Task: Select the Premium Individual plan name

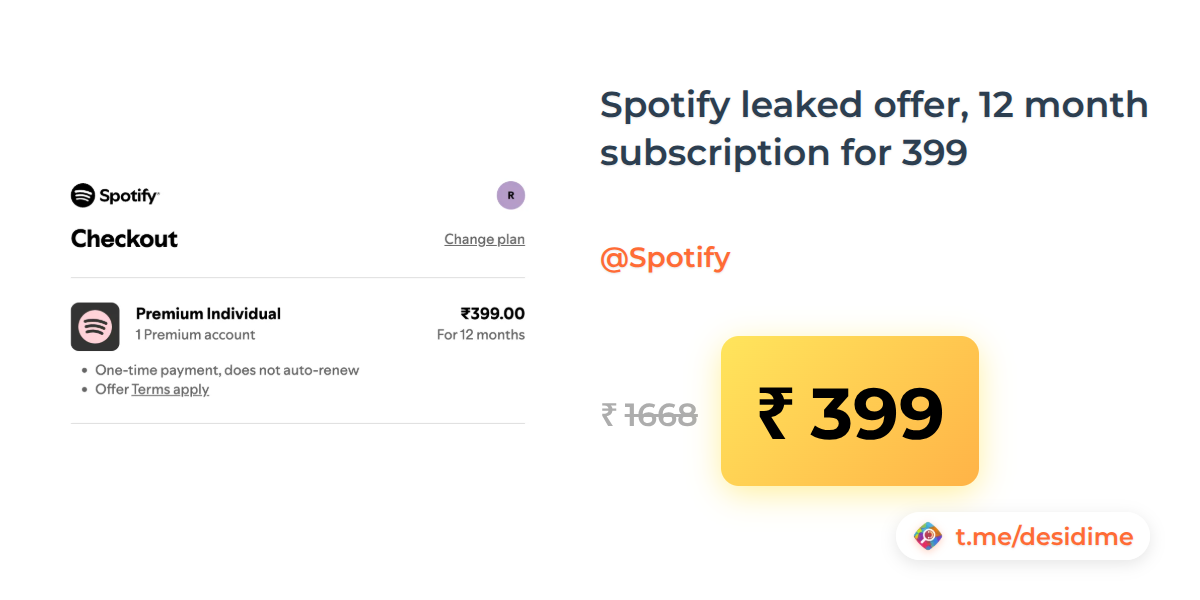Action: (208, 314)
